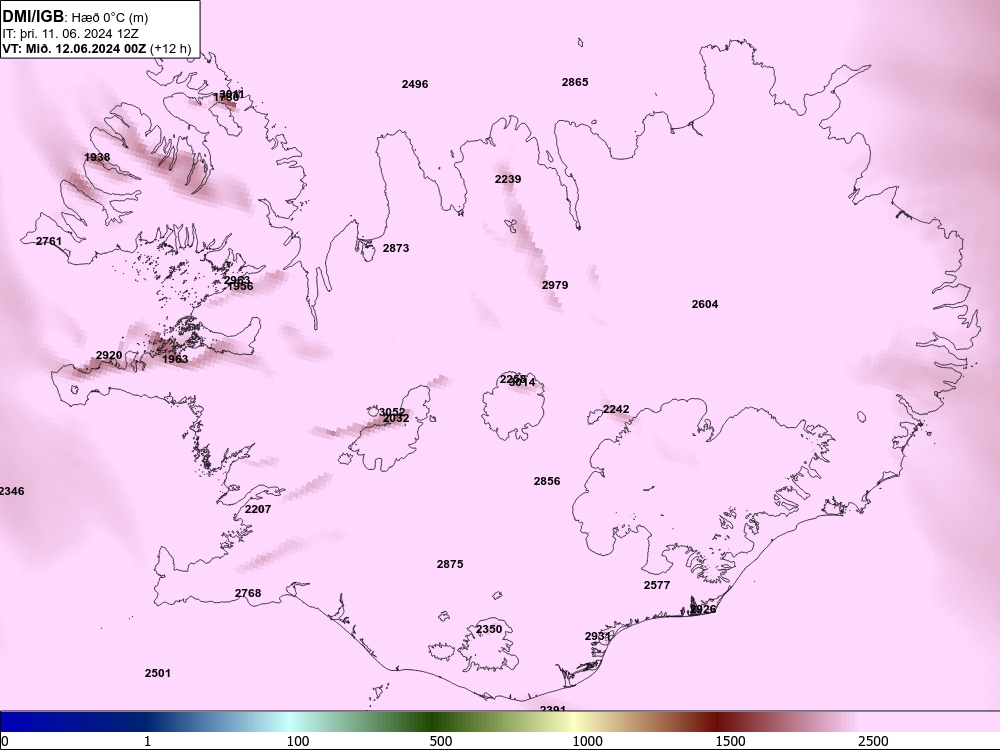This screenshot has height=750, width=1000.
Task: Click the 2577 value on the map
Action: click(x=657, y=585)
